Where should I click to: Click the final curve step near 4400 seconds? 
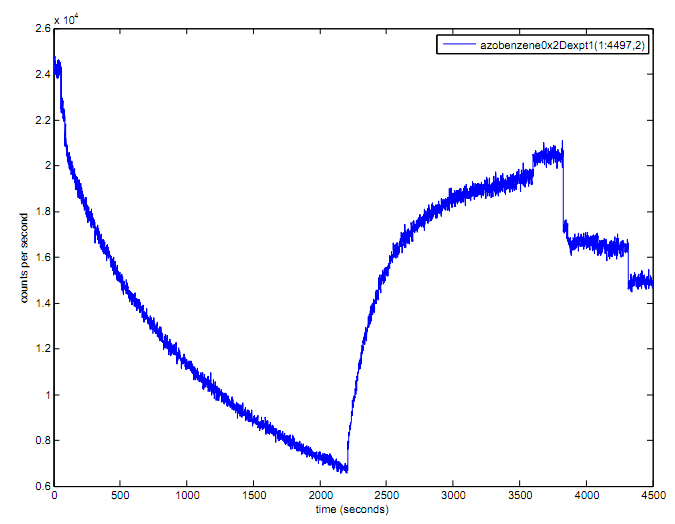(x=641, y=283)
